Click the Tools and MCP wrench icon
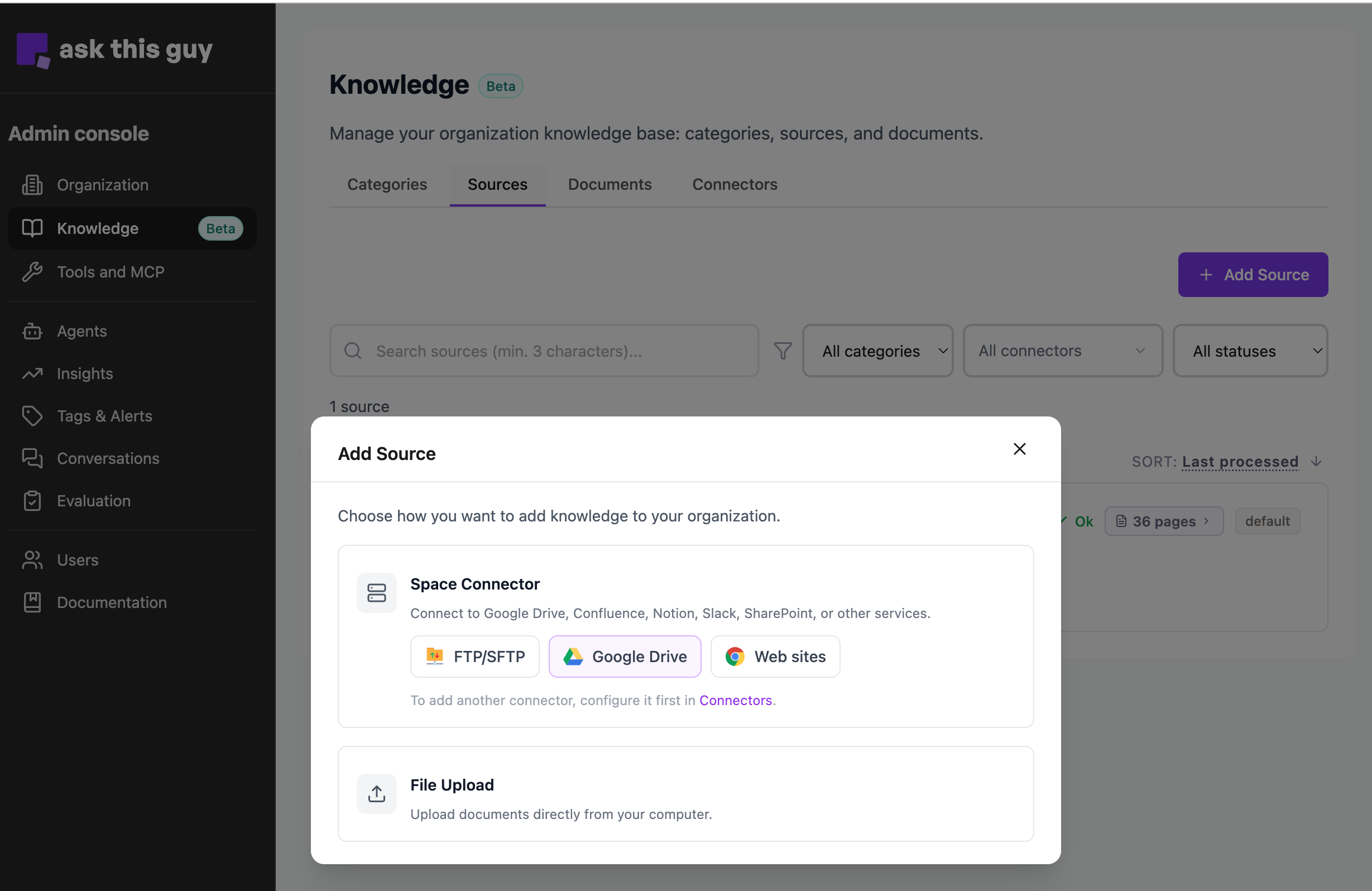Image resolution: width=1372 pixels, height=891 pixels. point(32,272)
